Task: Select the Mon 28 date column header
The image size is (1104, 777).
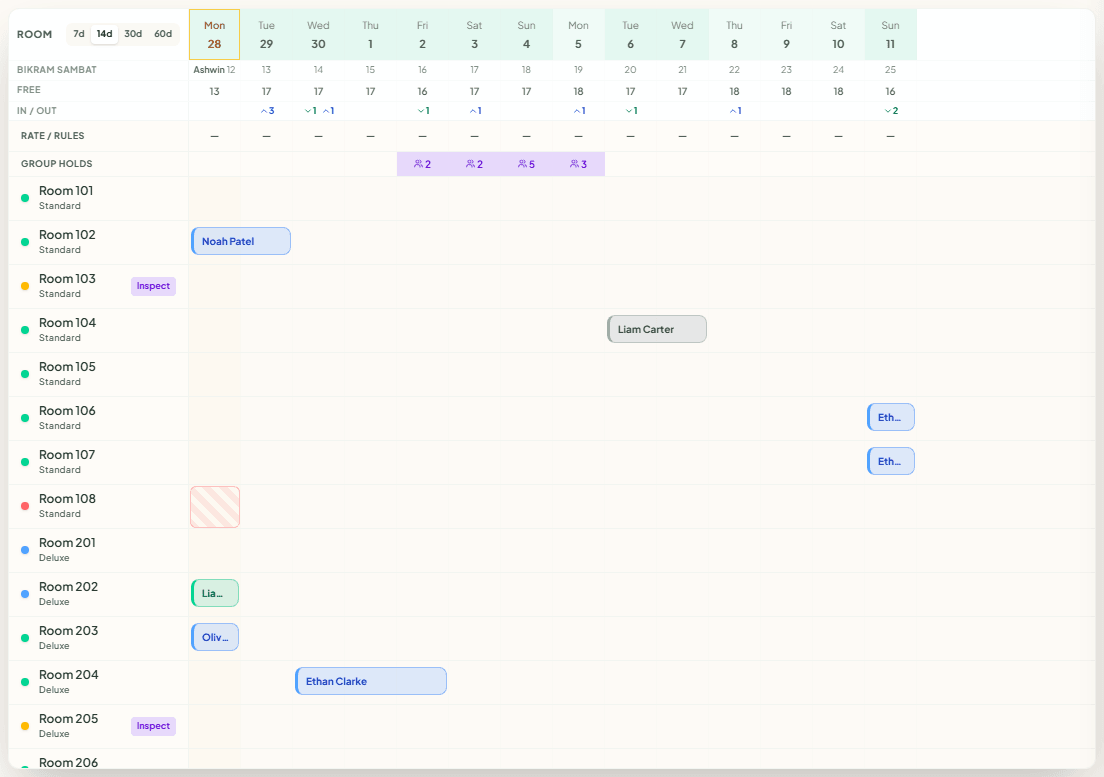Action: point(215,34)
